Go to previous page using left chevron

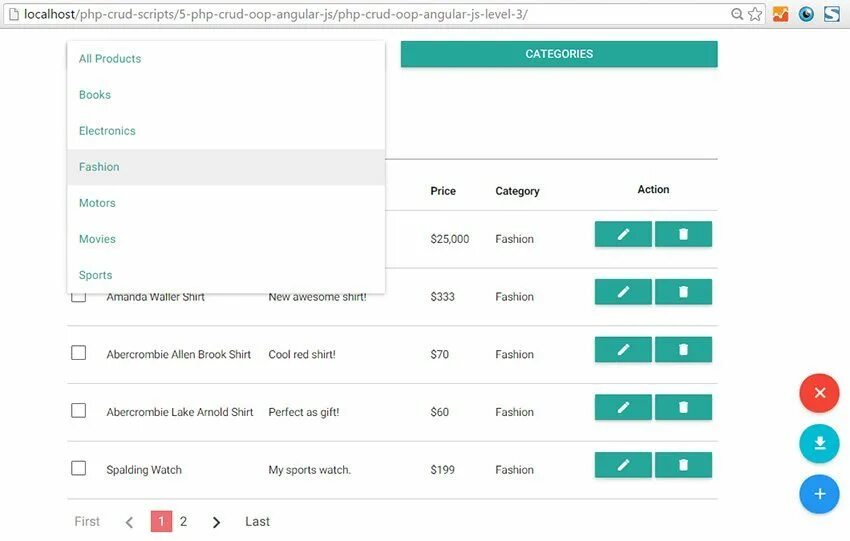(x=129, y=522)
